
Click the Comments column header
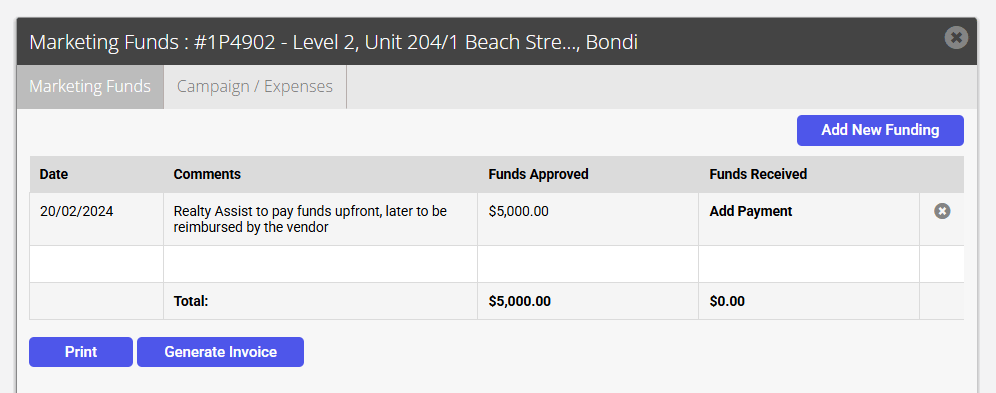coord(207,174)
